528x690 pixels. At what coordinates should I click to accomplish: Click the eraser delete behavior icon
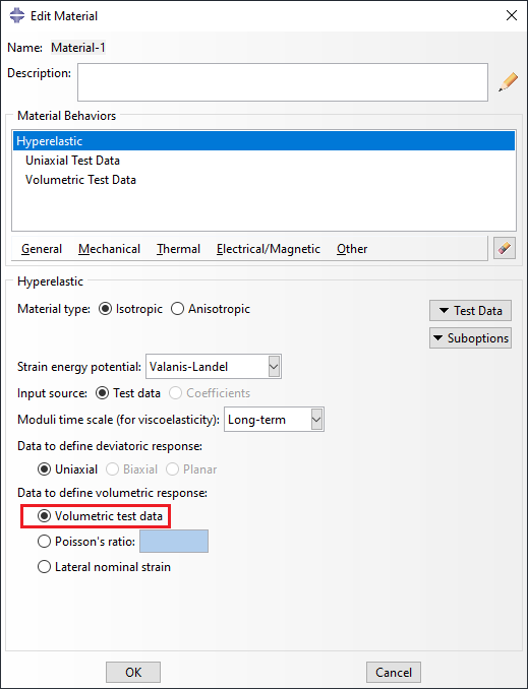(x=504, y=248)
